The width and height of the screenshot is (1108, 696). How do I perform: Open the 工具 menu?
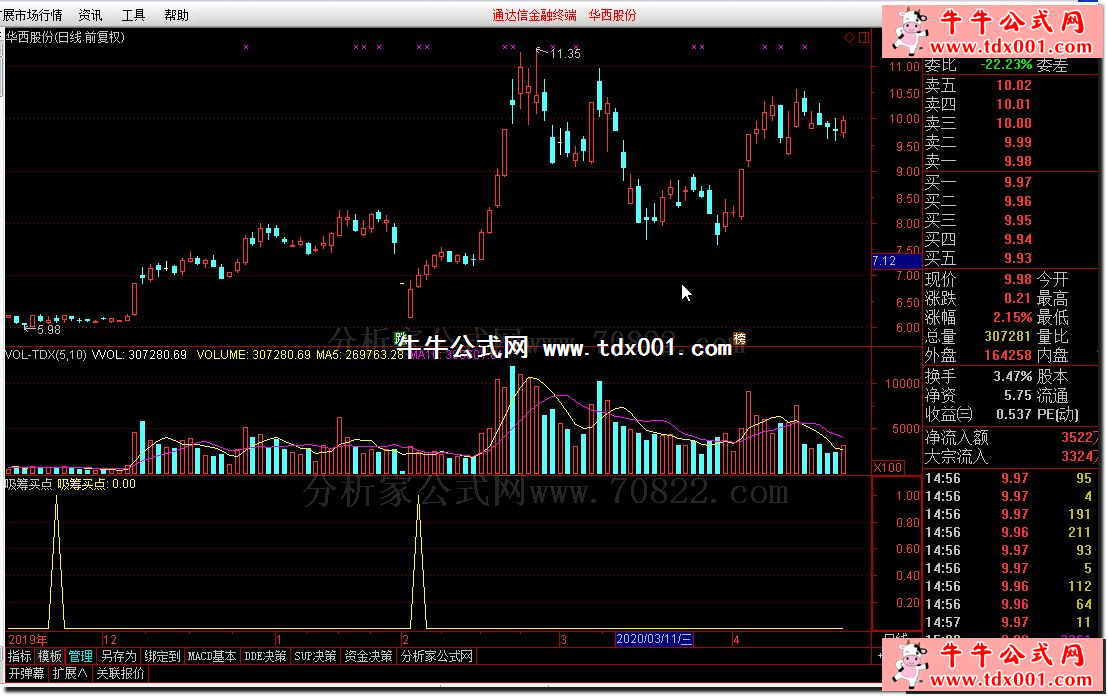point(134,15)
